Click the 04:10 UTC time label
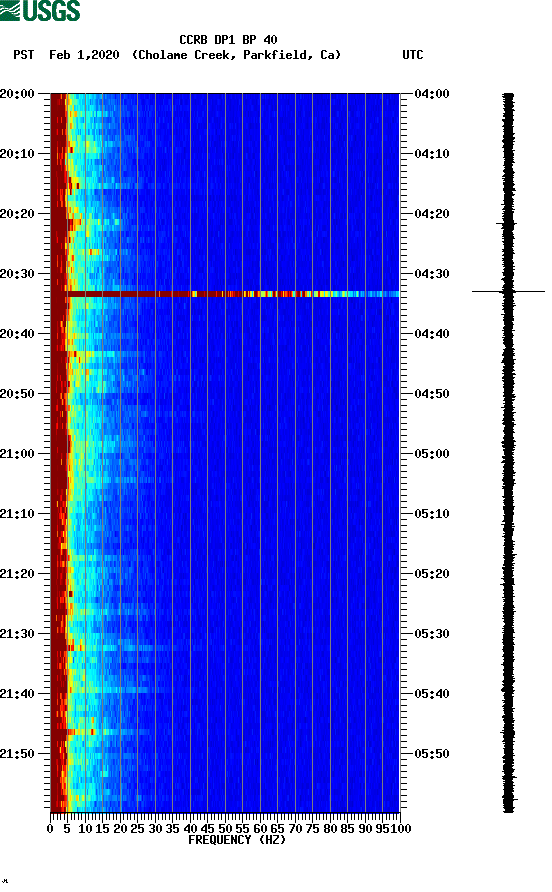Screen dimensions: 552x892 432,154
